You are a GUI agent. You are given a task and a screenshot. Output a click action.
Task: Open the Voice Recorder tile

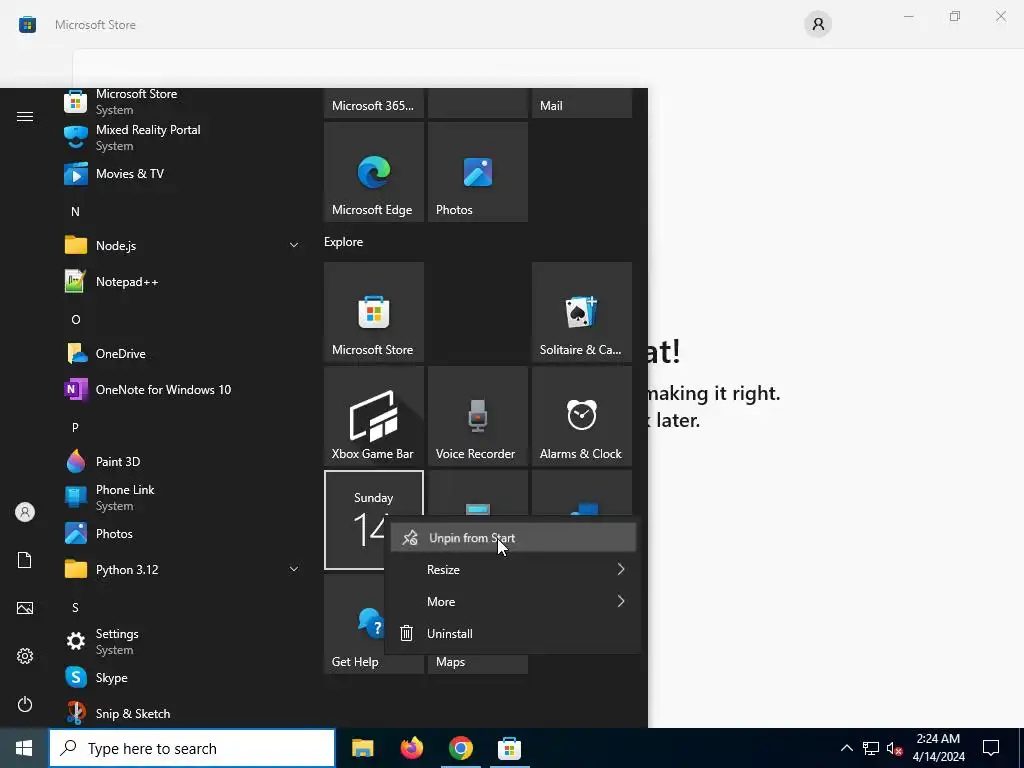click(x=477, y=416)
